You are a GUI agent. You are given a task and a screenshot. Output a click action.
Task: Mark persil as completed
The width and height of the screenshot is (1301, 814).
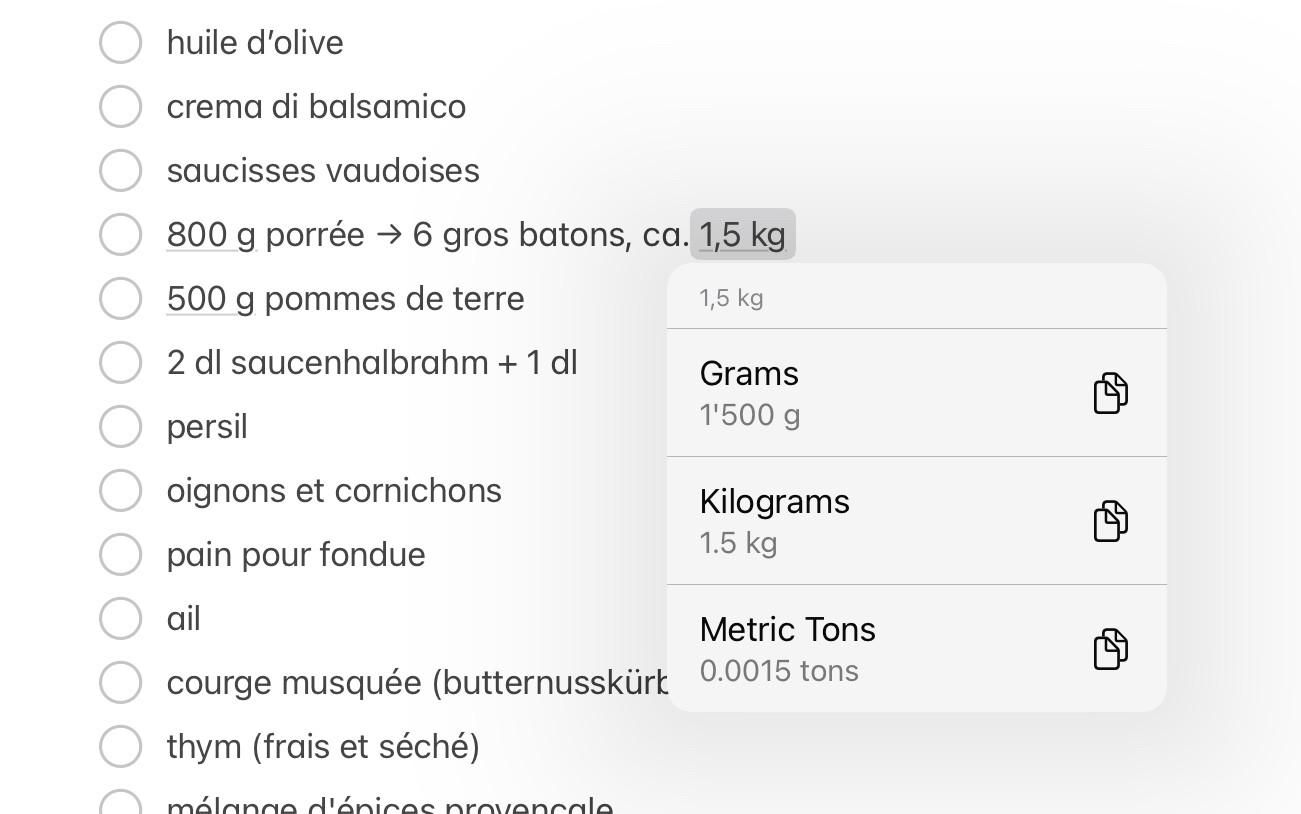[120, 427]
